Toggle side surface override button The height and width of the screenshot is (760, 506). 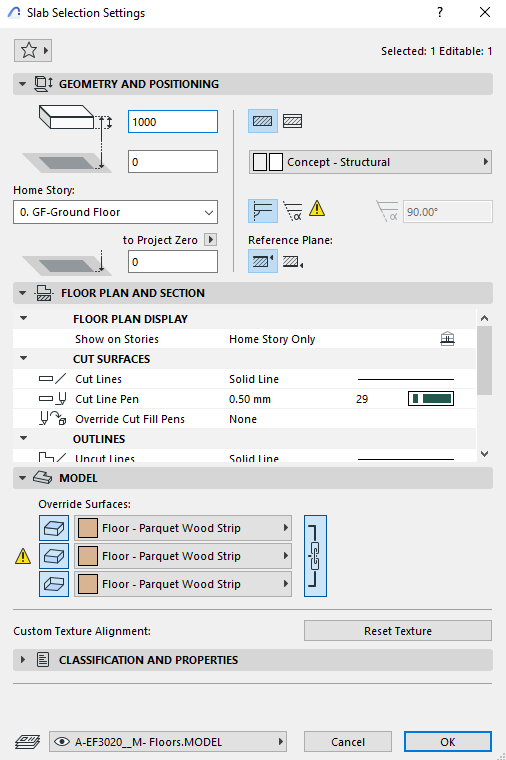click(54, 556)
